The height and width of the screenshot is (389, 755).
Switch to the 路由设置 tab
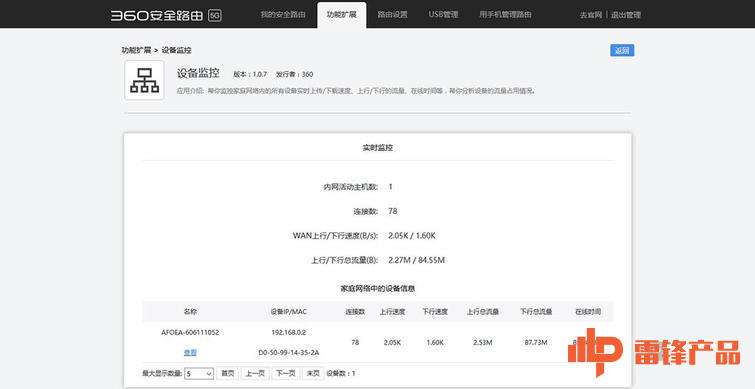pyautogui.click(x=392, y=14)
